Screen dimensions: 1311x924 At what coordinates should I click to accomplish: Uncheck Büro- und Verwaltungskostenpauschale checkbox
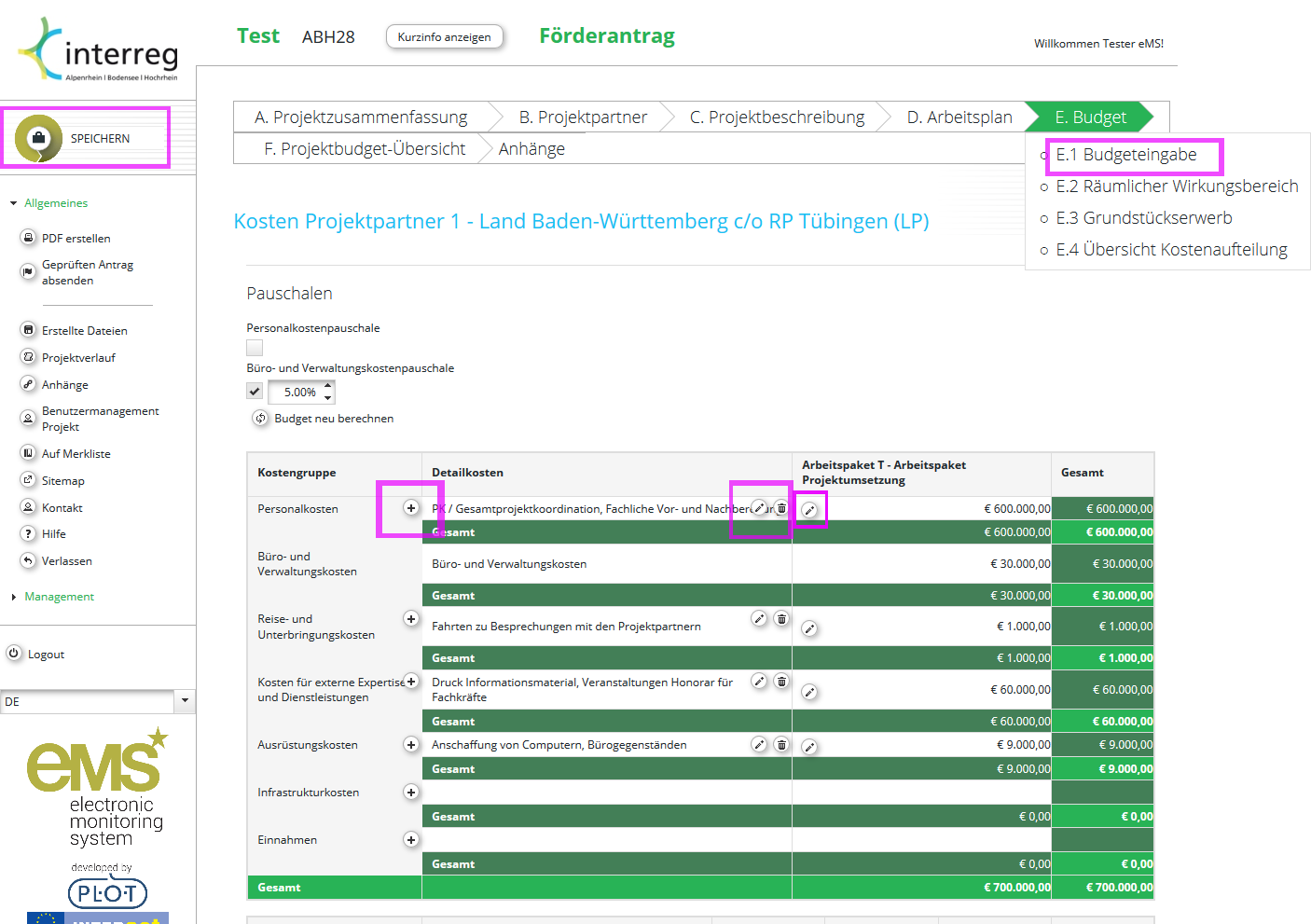tap(255, 391)
